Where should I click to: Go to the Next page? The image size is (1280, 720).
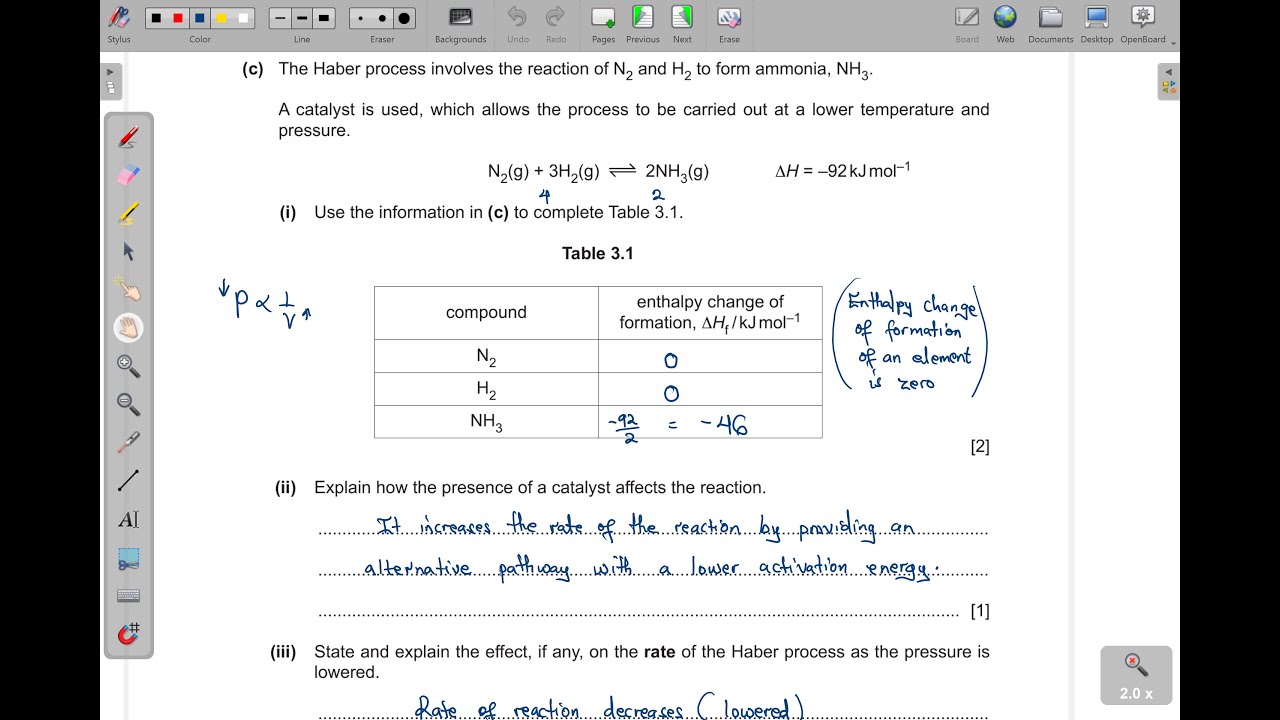pyautogui.click(x=682, y=24)
